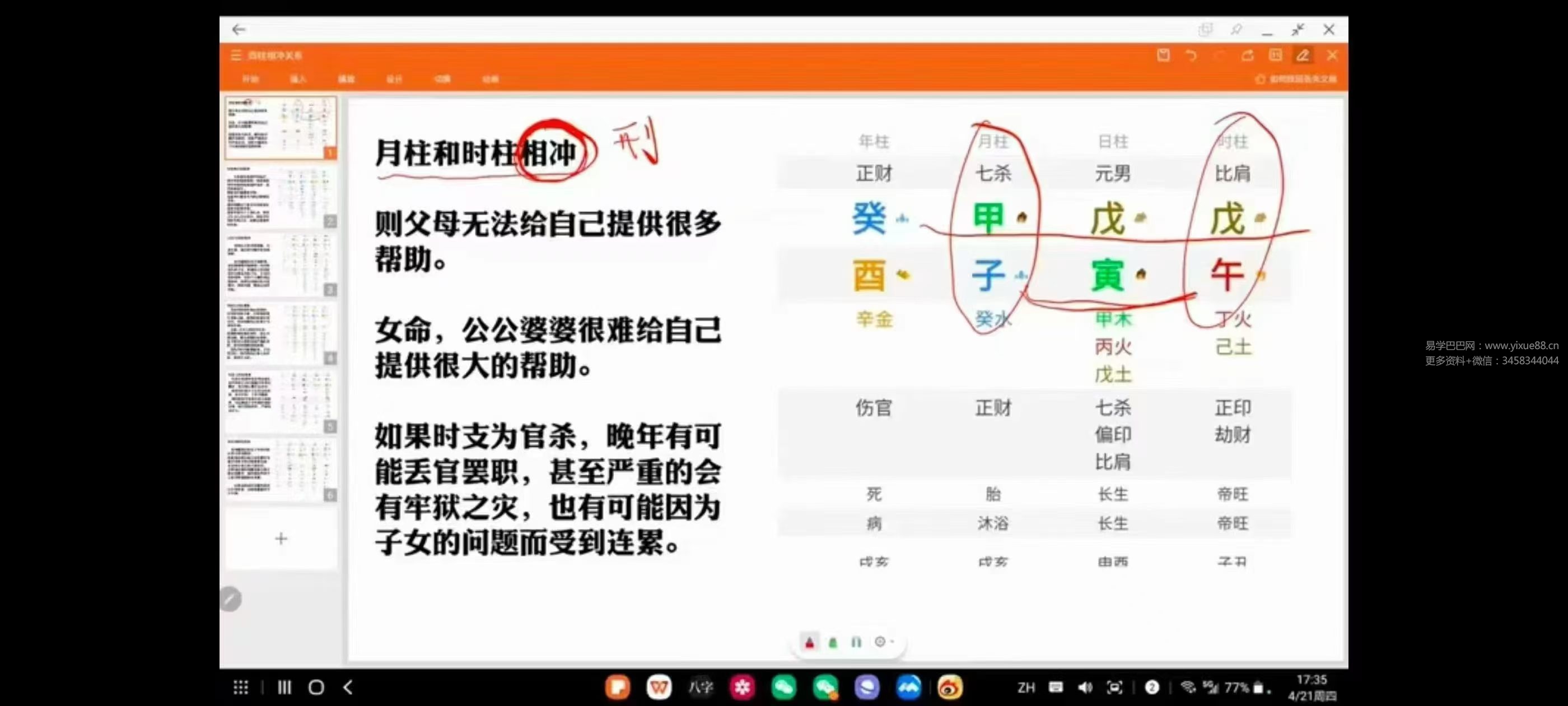Click the share icon in orange header
The image size is (1568, 706).
1247,55
